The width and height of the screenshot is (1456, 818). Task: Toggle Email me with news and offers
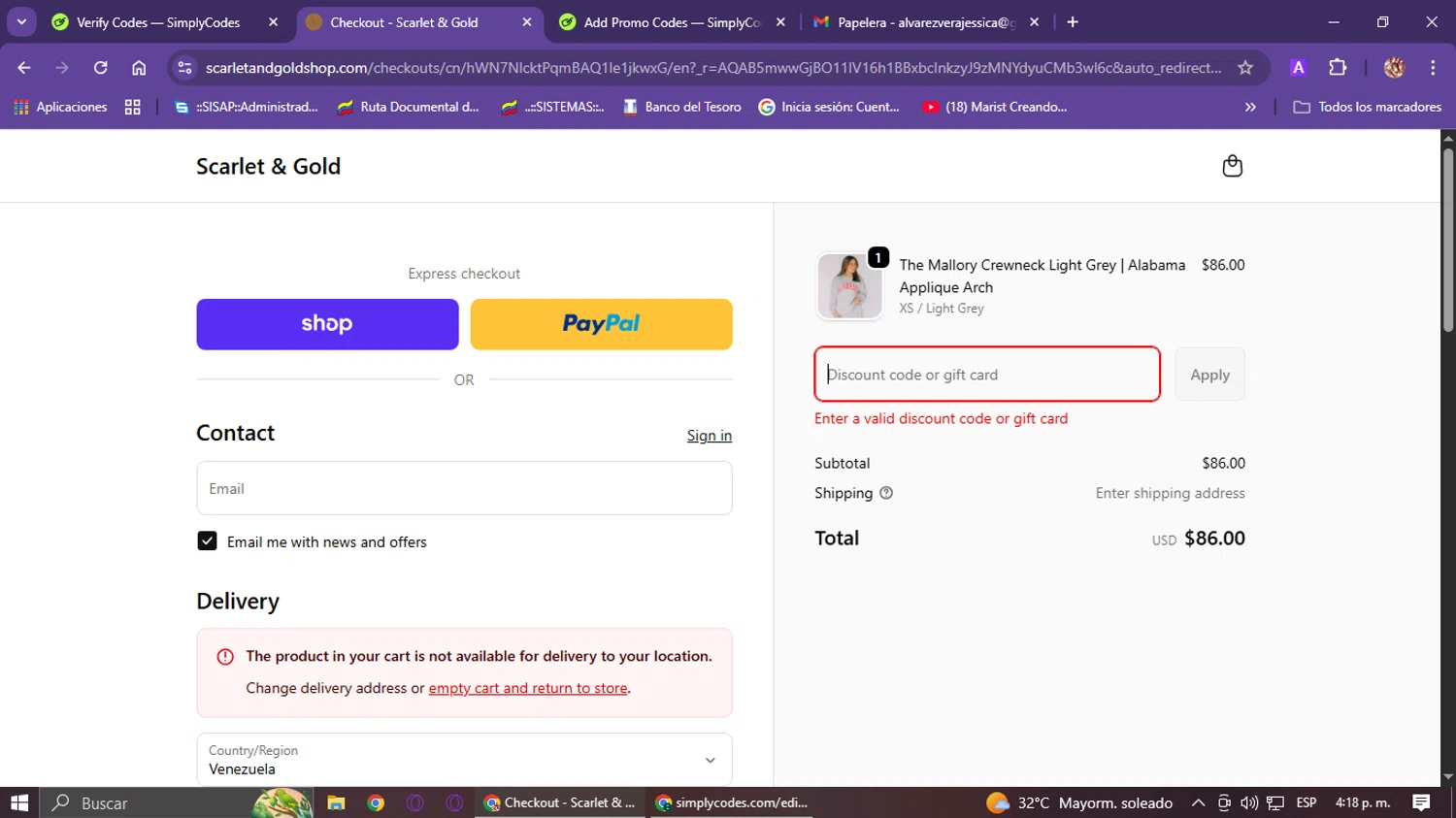tap(207, 540)
